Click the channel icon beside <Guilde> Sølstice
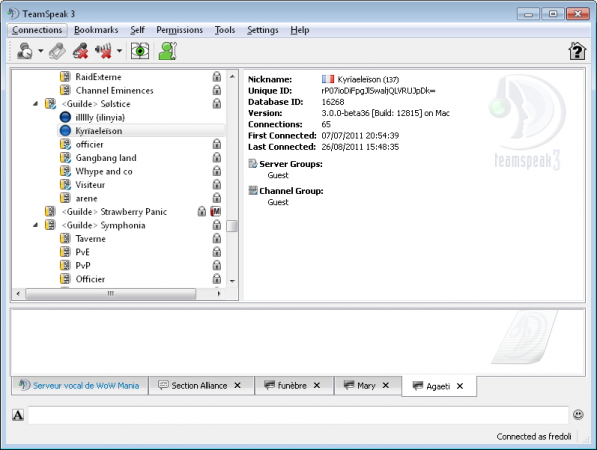This screenshot has height=450, width=597. tap(50, 104)
